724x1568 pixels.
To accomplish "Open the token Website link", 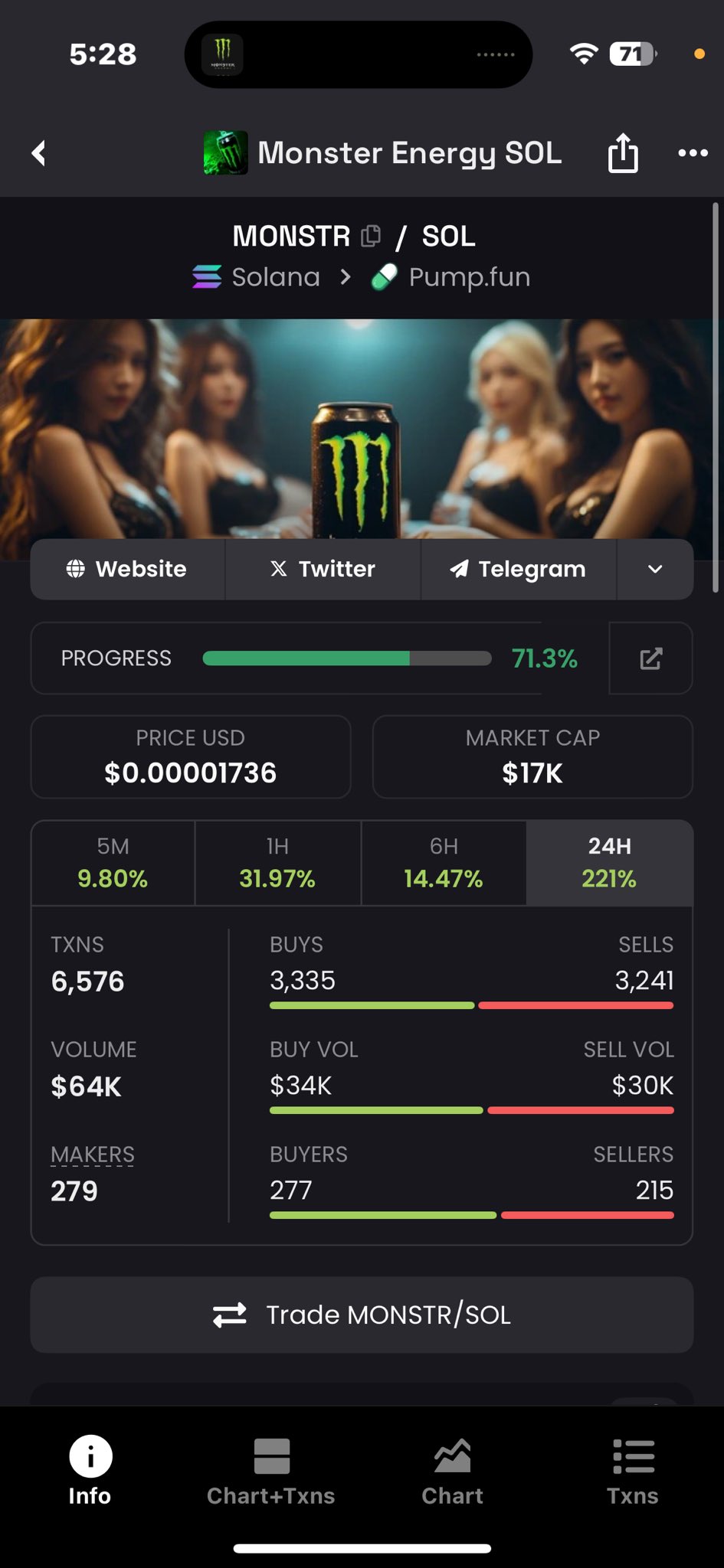I will (127, 569).
